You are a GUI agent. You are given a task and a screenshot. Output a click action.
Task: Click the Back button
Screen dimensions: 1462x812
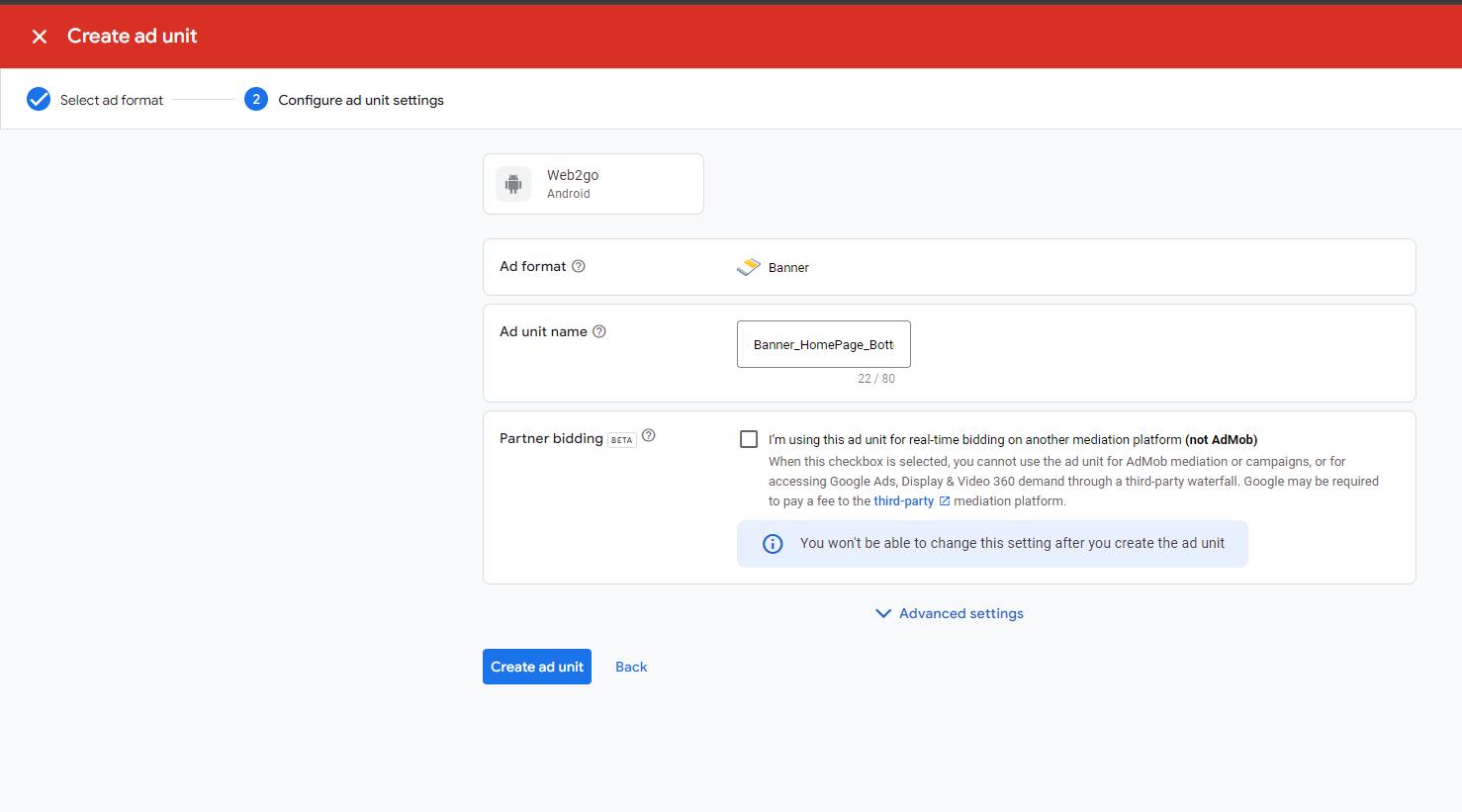pyautogui.click(x=631, y=667)
